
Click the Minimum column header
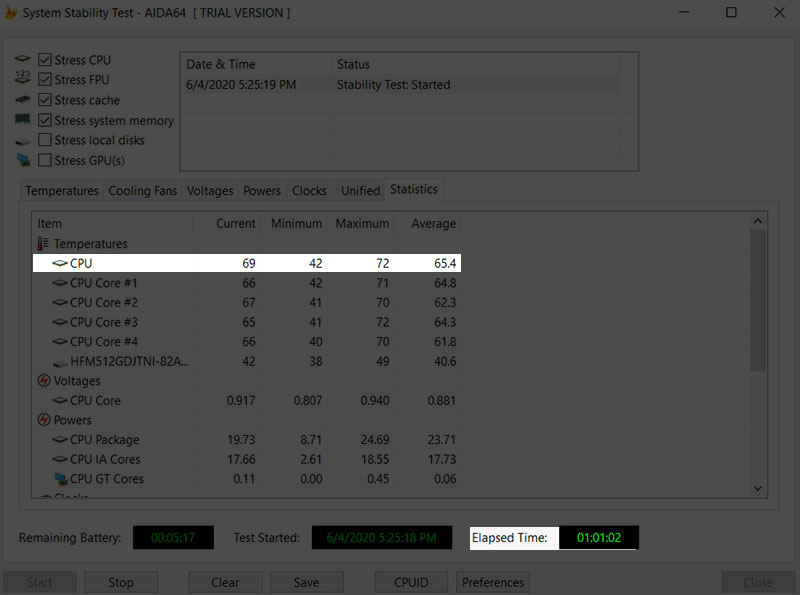point(293,224)
